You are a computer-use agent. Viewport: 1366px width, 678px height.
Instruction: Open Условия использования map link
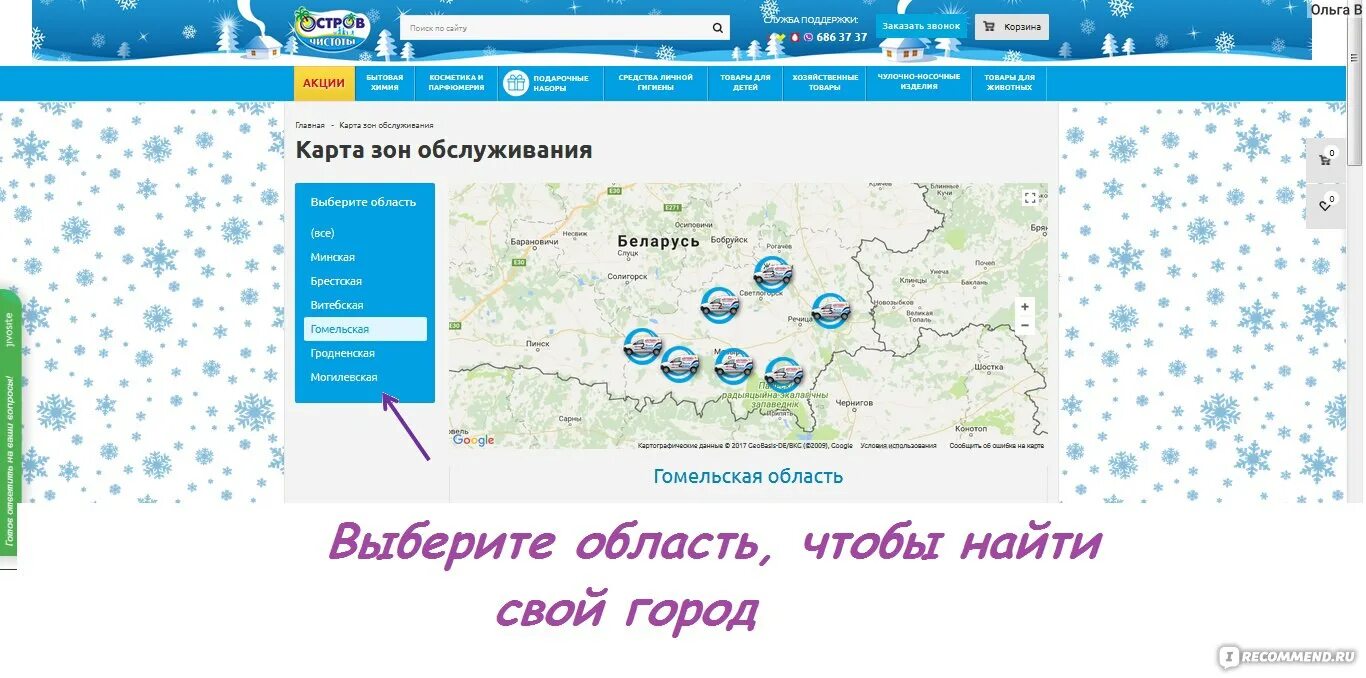[x=898, y=445]
